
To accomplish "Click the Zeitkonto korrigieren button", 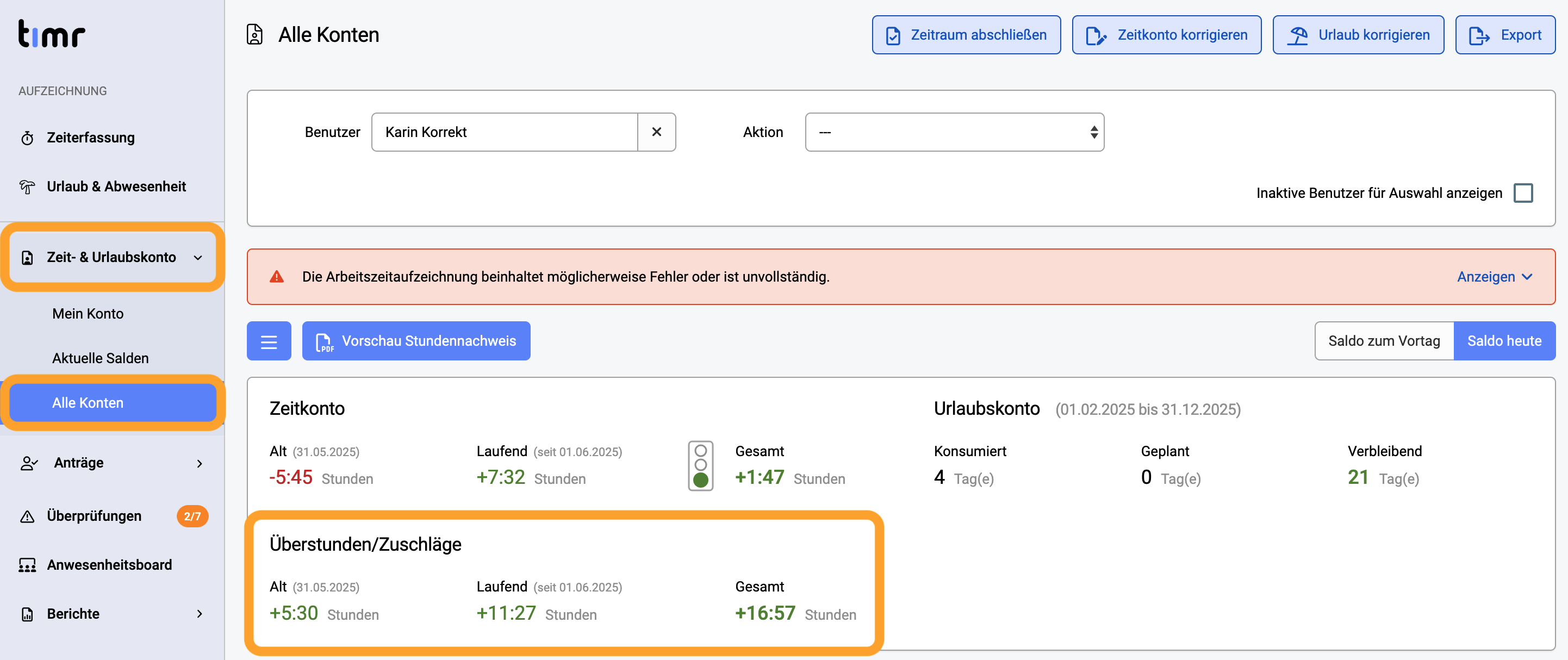I will tap(1166, 35).
